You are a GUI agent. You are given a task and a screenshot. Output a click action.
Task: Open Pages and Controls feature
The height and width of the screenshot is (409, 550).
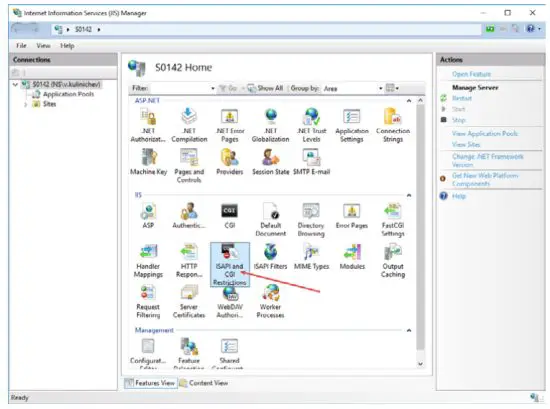pos(189,166)
